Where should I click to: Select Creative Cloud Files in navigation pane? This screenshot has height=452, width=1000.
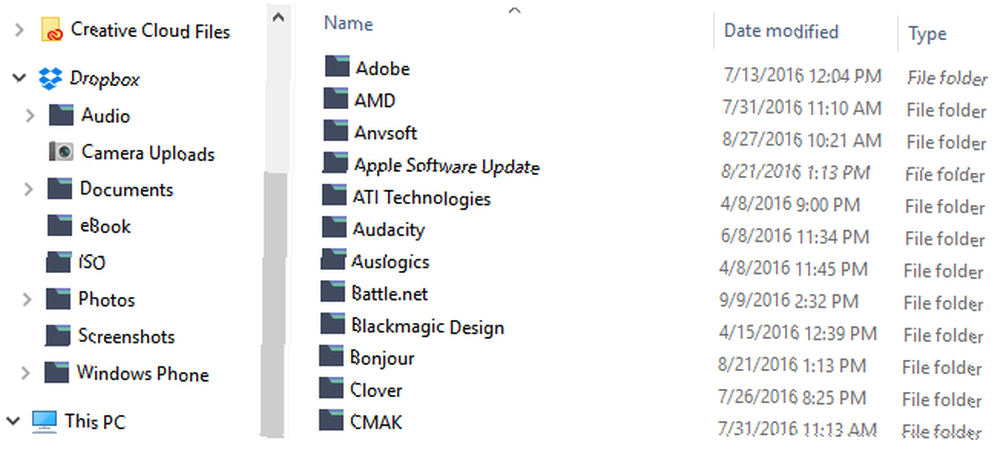click(x=151, y=31)
